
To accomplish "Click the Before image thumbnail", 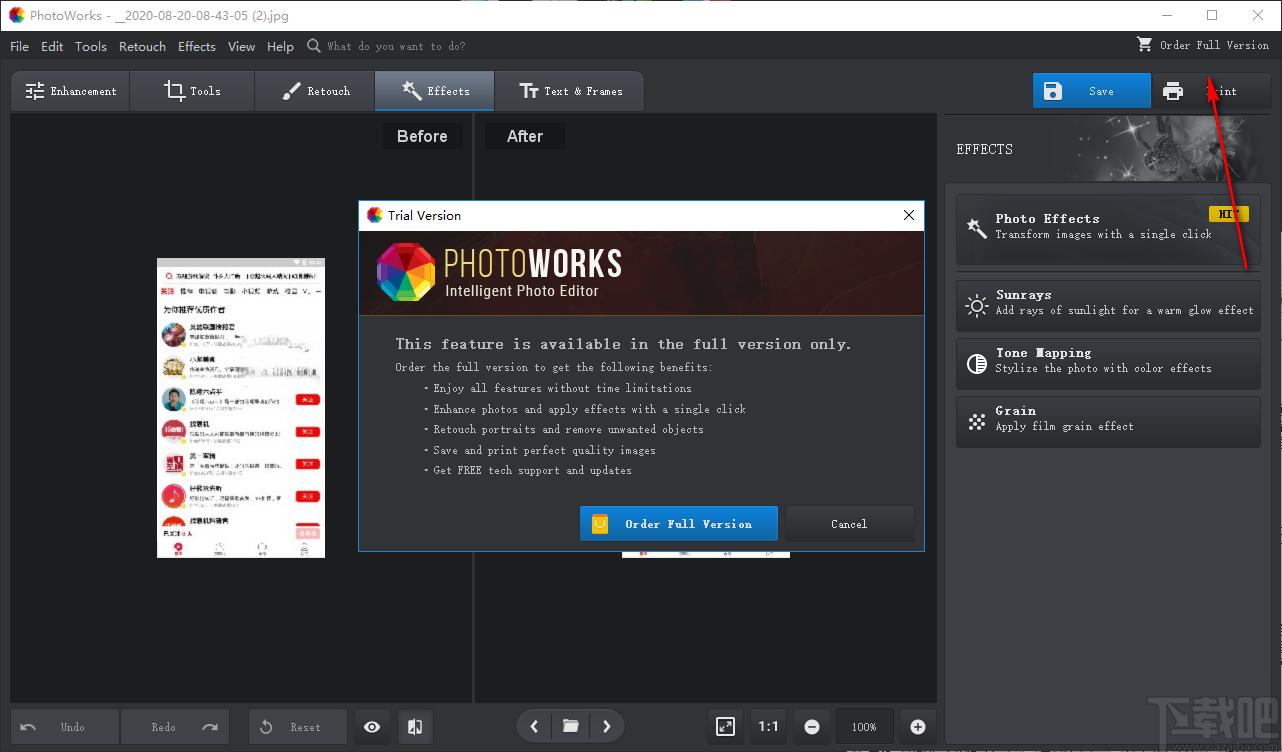I will (241, 408).
